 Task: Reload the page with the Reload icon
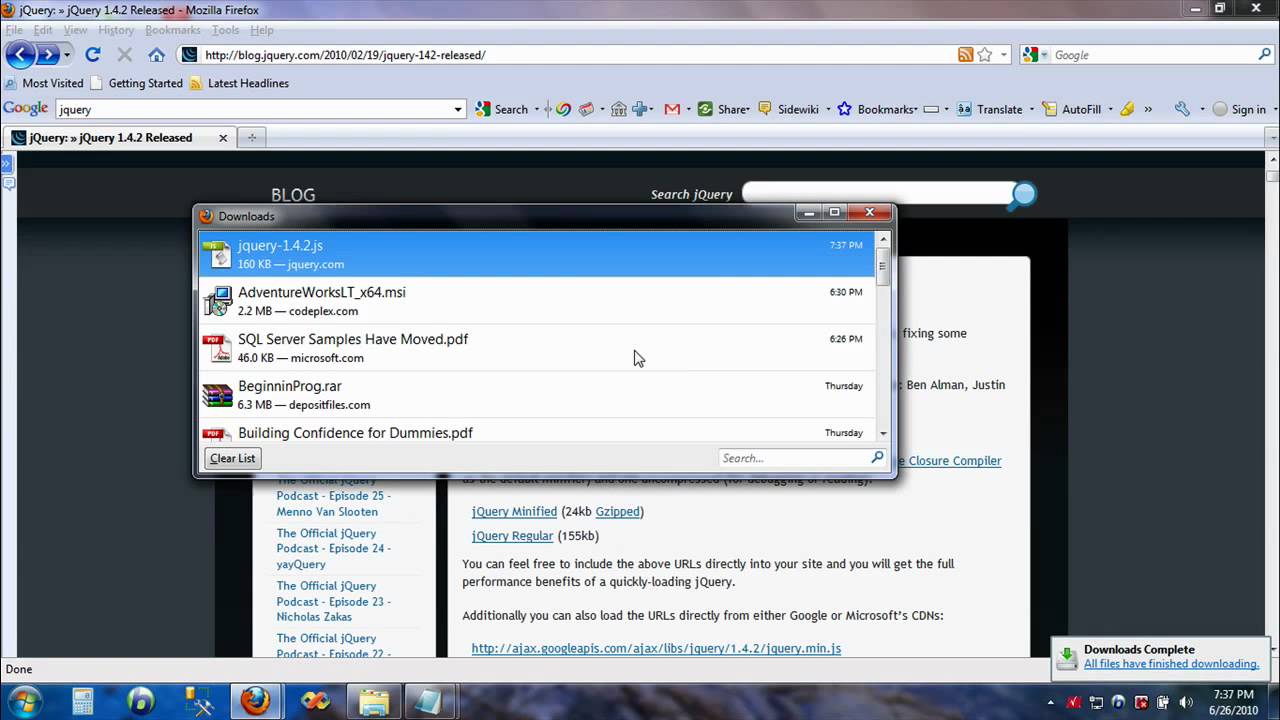93,55
